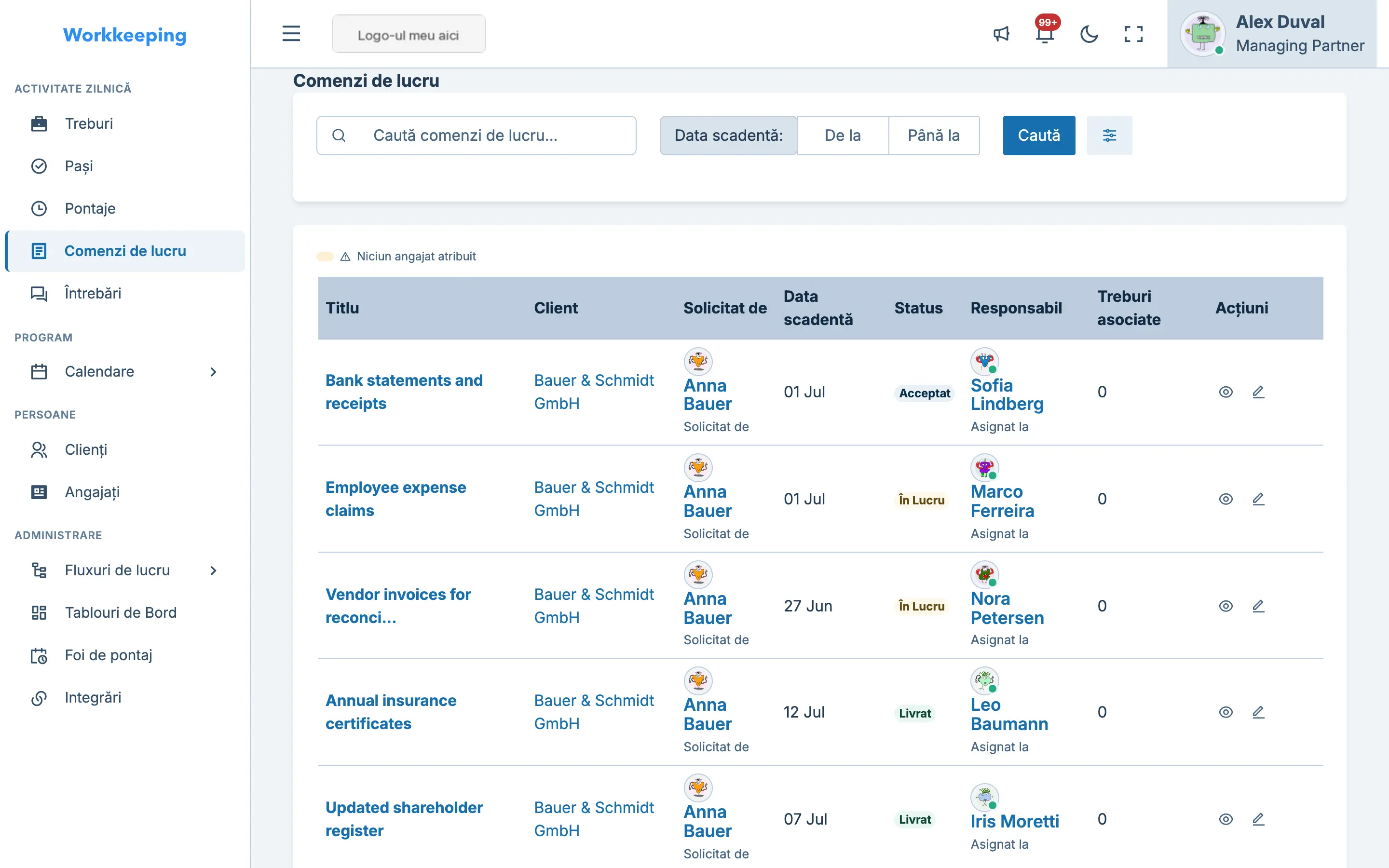
Task: Edit the Bank statements and receipts order
Action: tap(1258, 392)
